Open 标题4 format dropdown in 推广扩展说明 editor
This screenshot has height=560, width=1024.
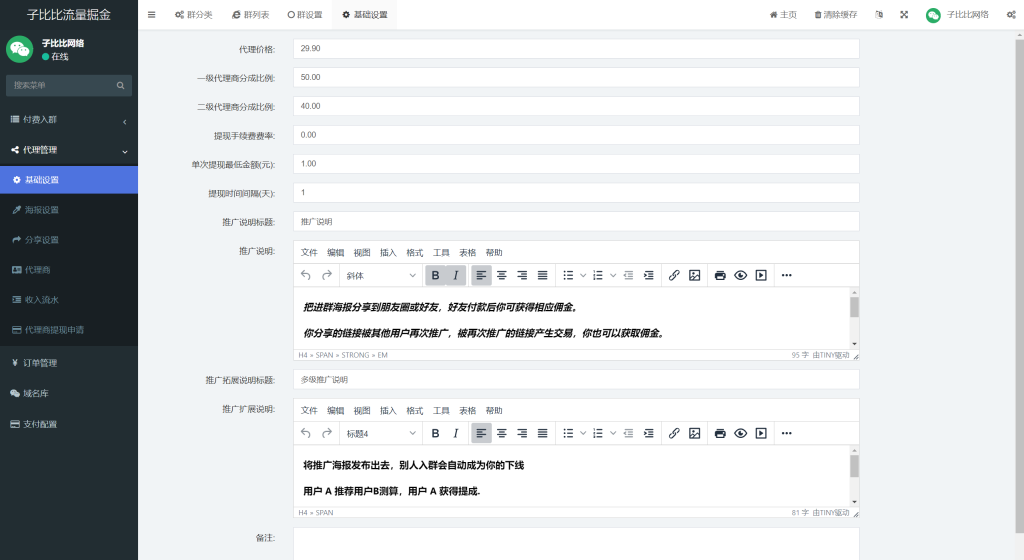[x=381, y=433]
